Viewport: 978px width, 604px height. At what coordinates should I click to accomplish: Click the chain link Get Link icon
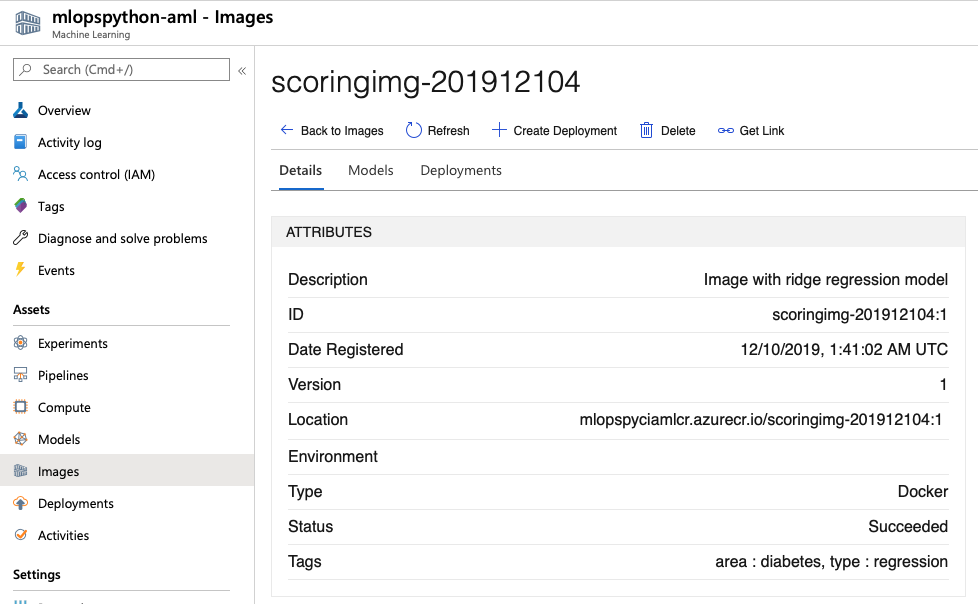[725, 130]
